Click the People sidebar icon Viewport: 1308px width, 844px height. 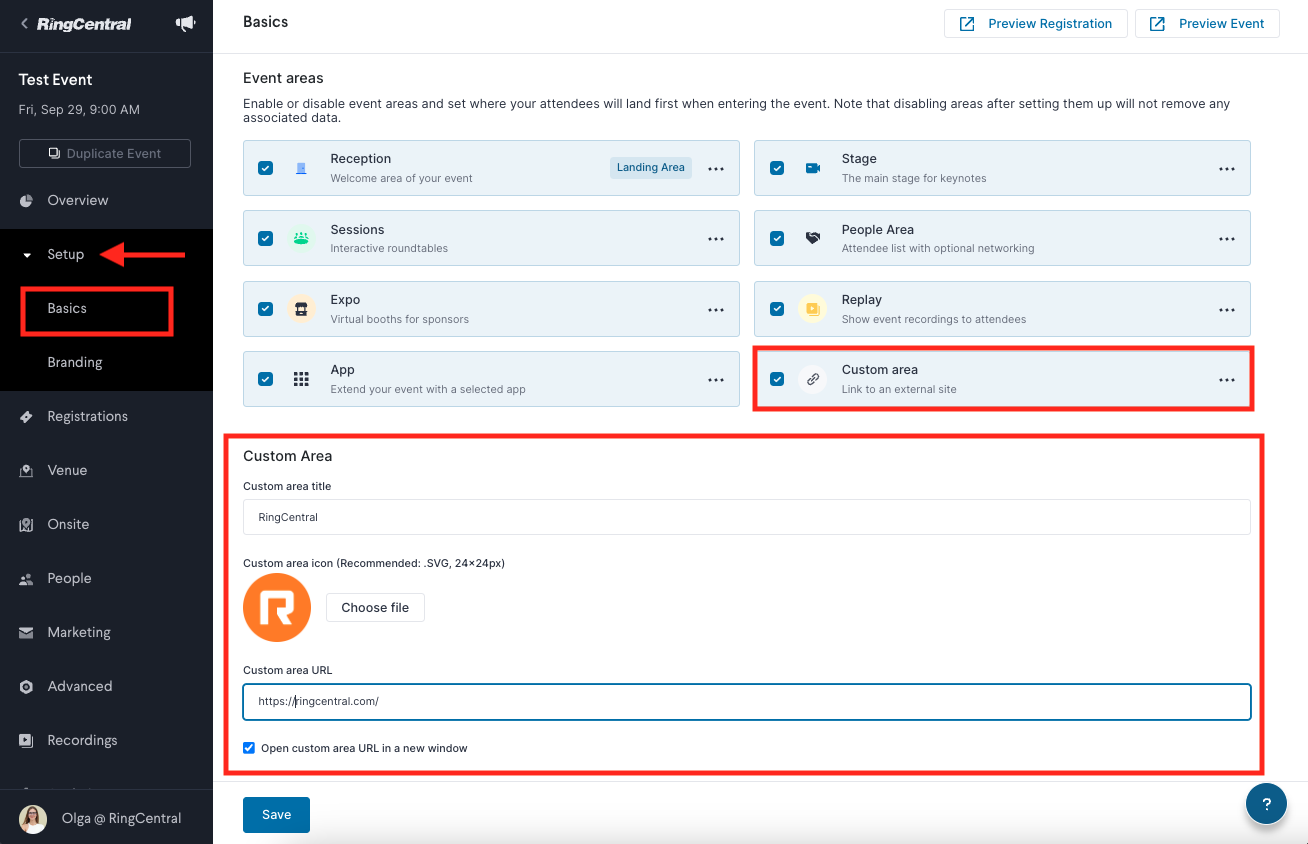(27, 579)
